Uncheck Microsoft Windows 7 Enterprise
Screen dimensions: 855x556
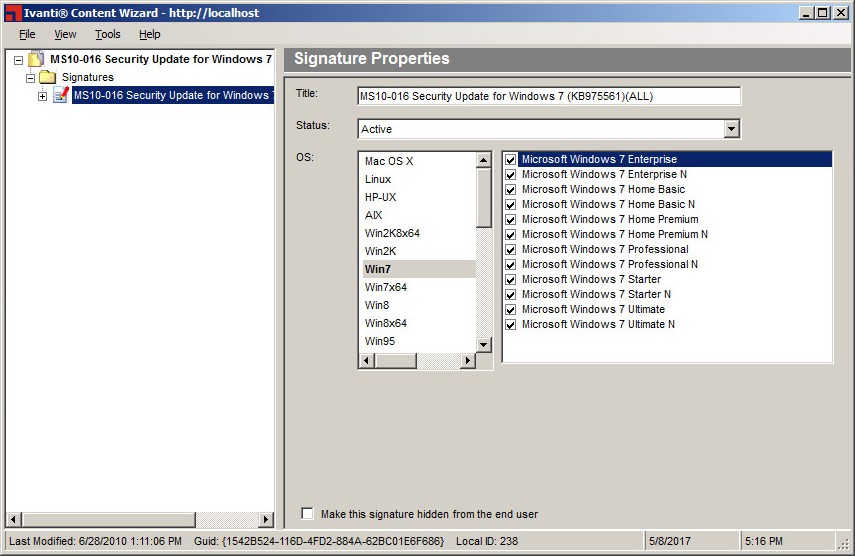tap(510, 160)
